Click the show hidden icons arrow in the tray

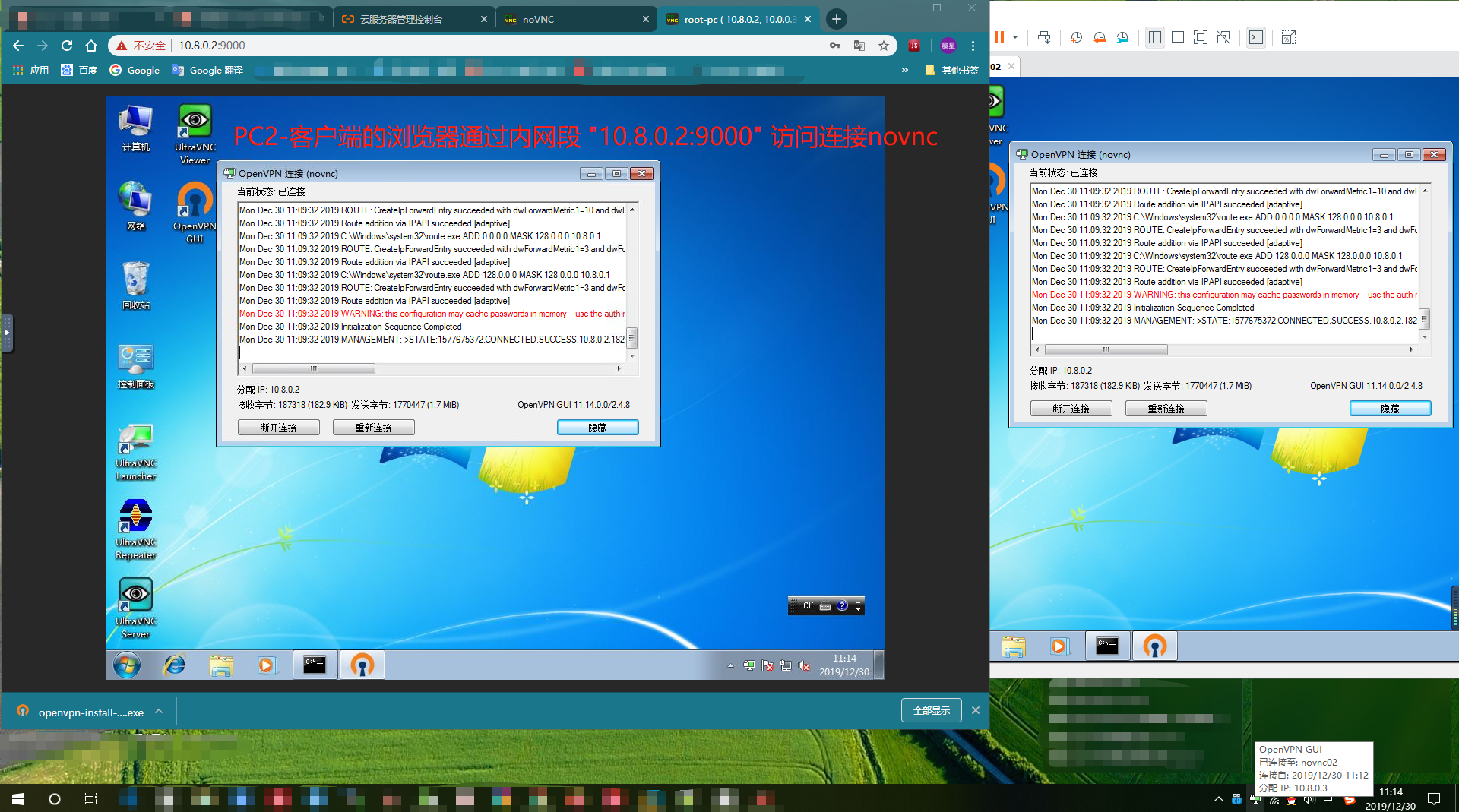point(730,665)
